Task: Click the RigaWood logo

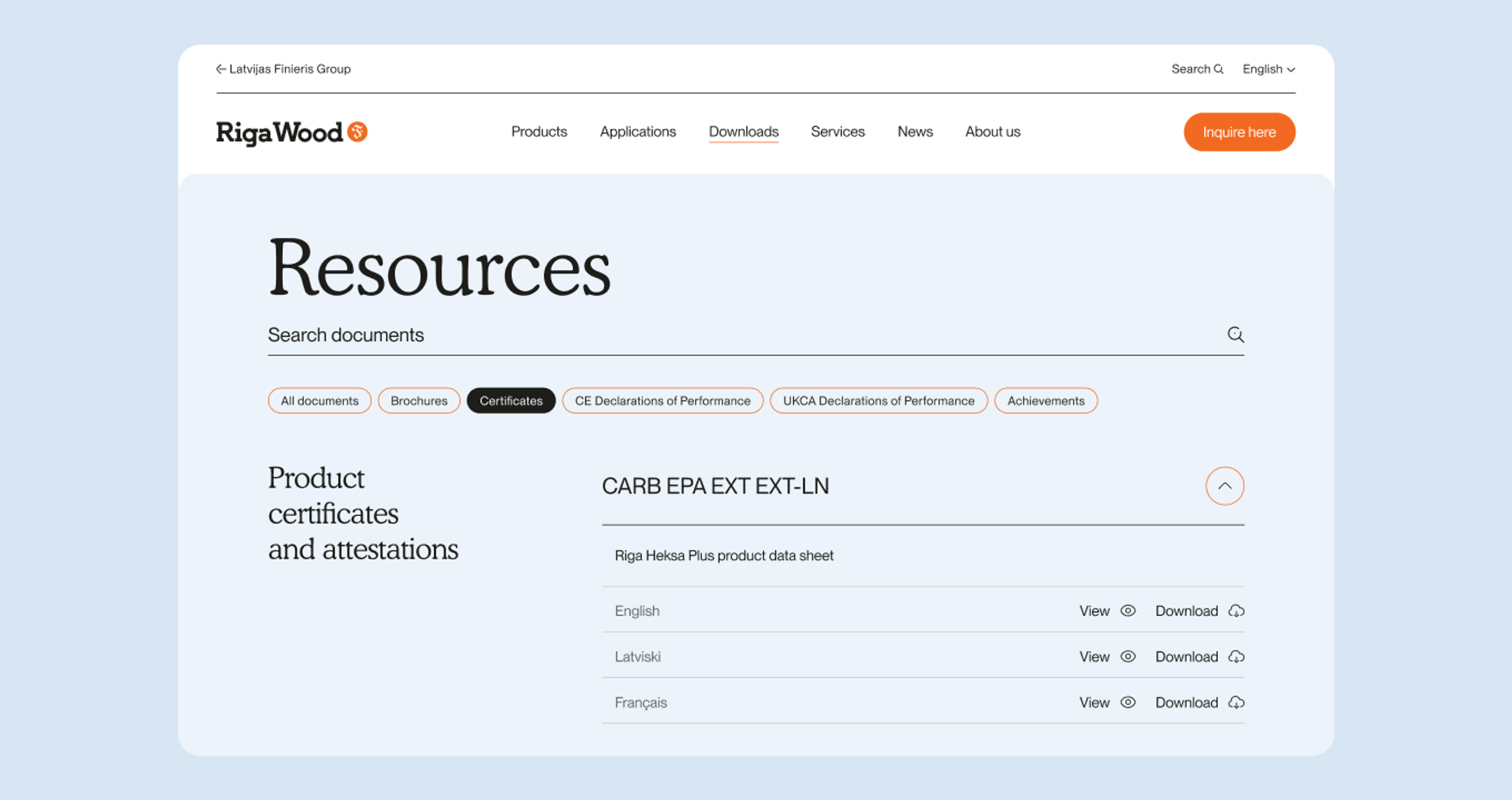Action: [292, 133]
